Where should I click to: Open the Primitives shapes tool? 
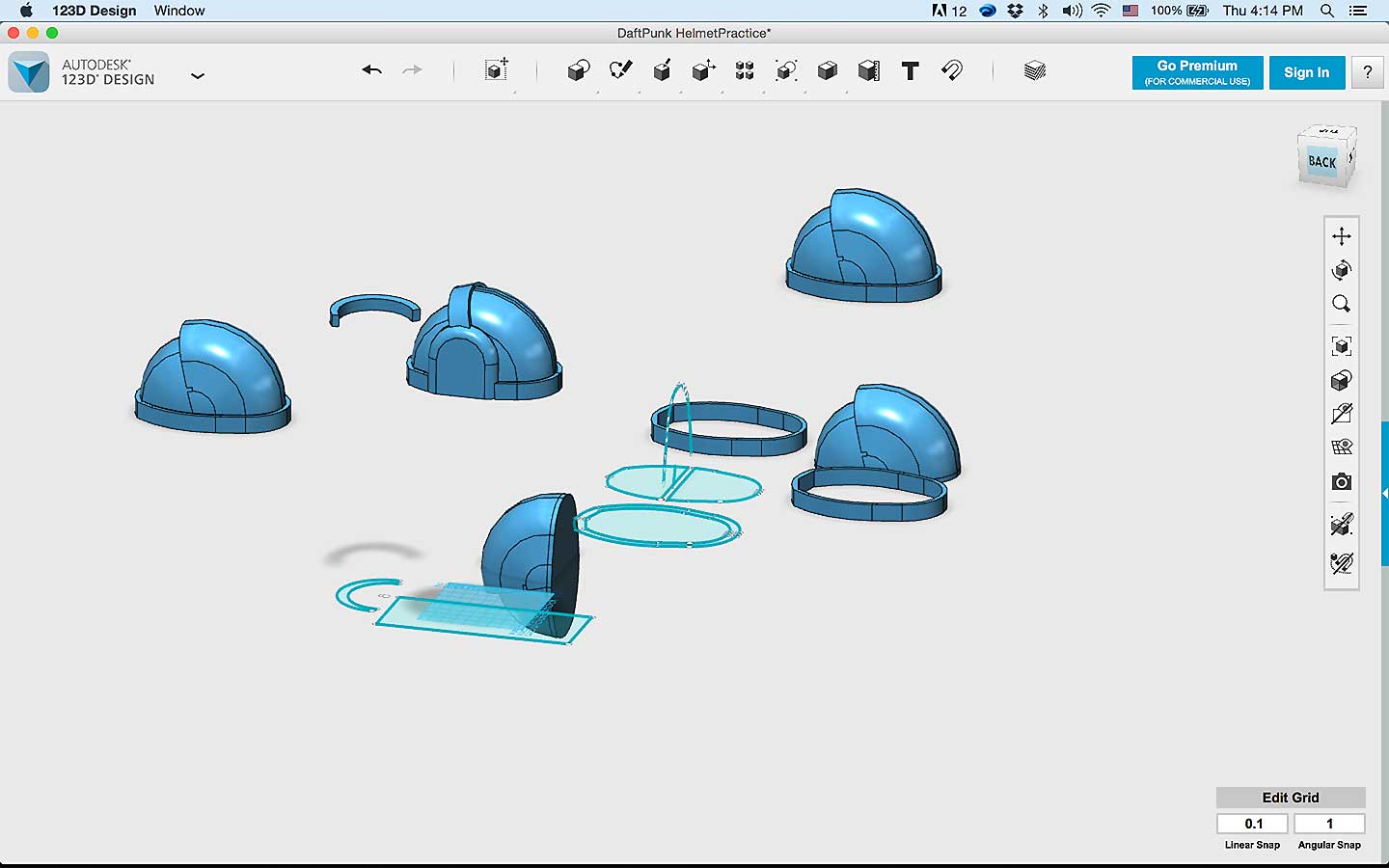(x=579, y=70)
